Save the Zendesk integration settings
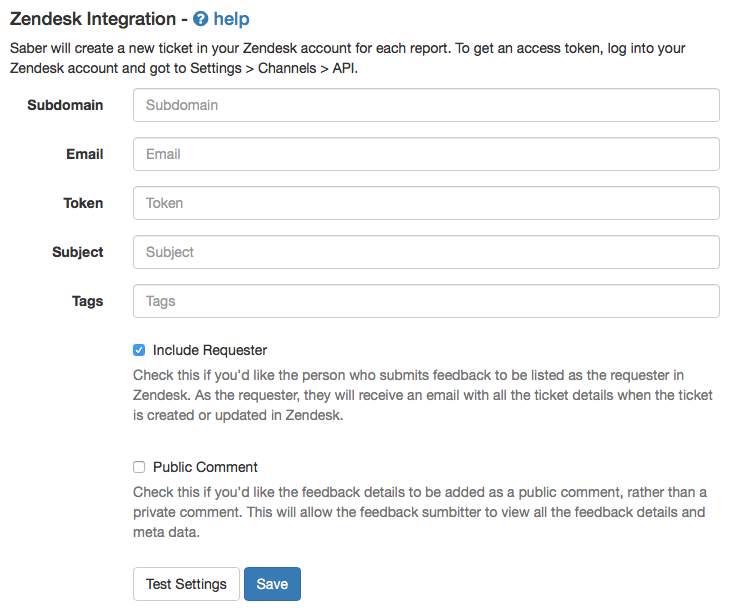732x613 pixels. pos(272,584)
